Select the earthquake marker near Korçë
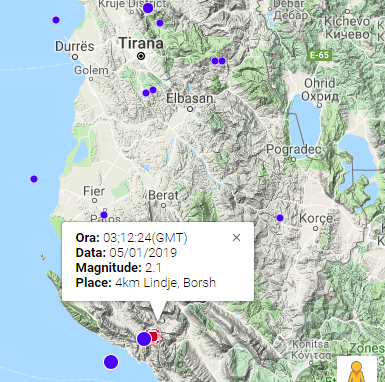The width and height of the screenshot is (385, 382). (x=280, y=218)
